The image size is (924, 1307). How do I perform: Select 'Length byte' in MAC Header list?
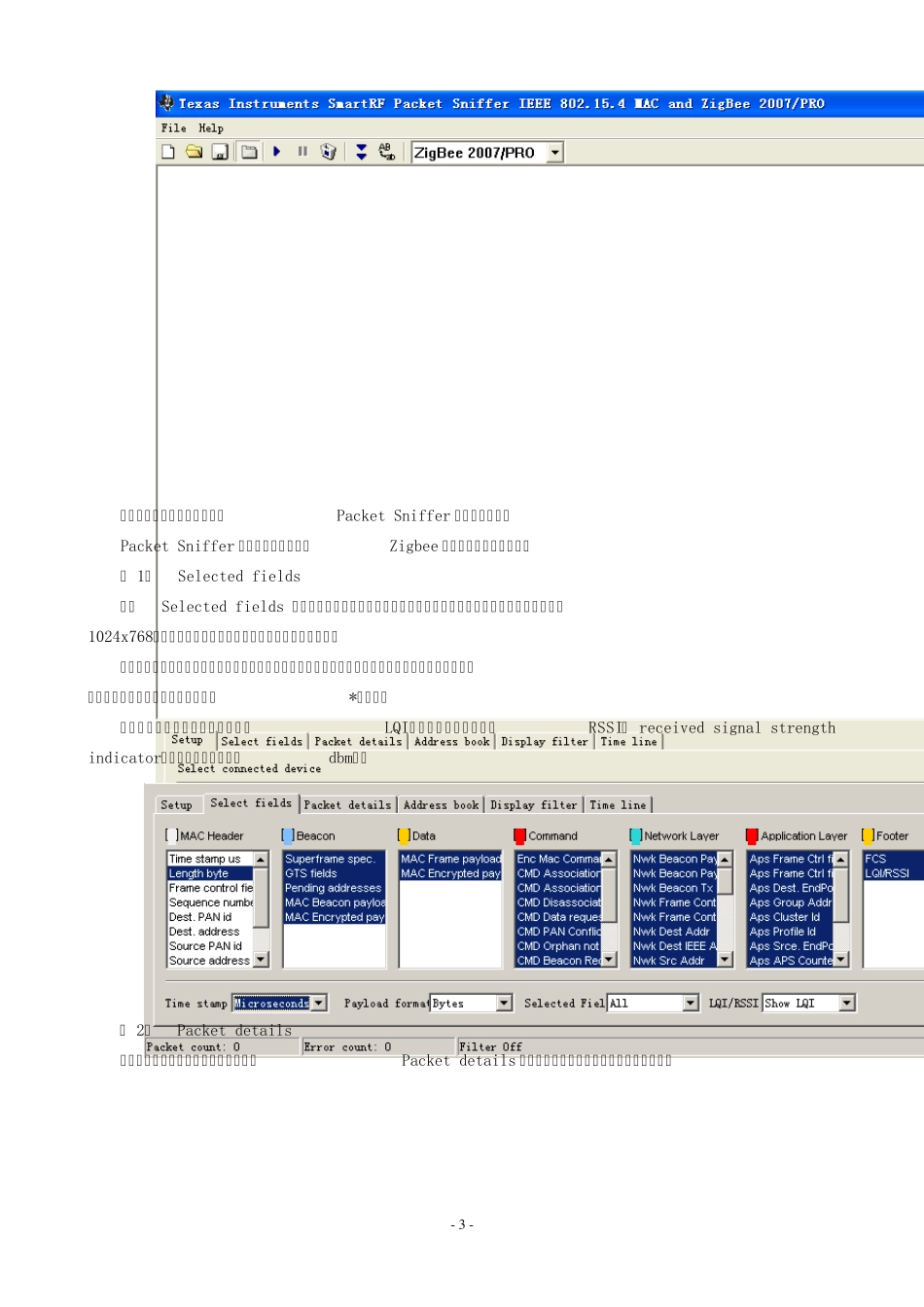pos(210,873)
